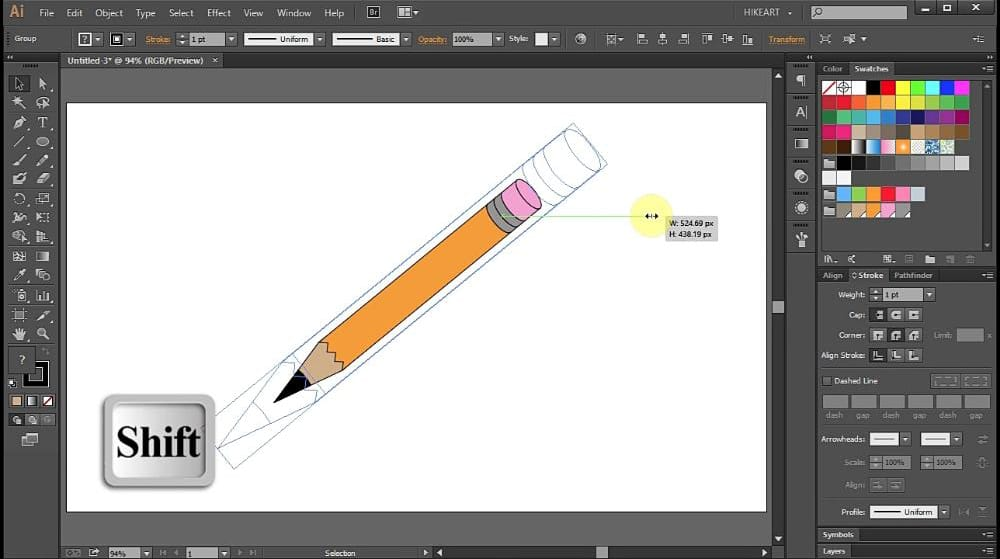Select the Pencil tool in toolbox
Screen dimensions: 1000x559
coord(43,161)
